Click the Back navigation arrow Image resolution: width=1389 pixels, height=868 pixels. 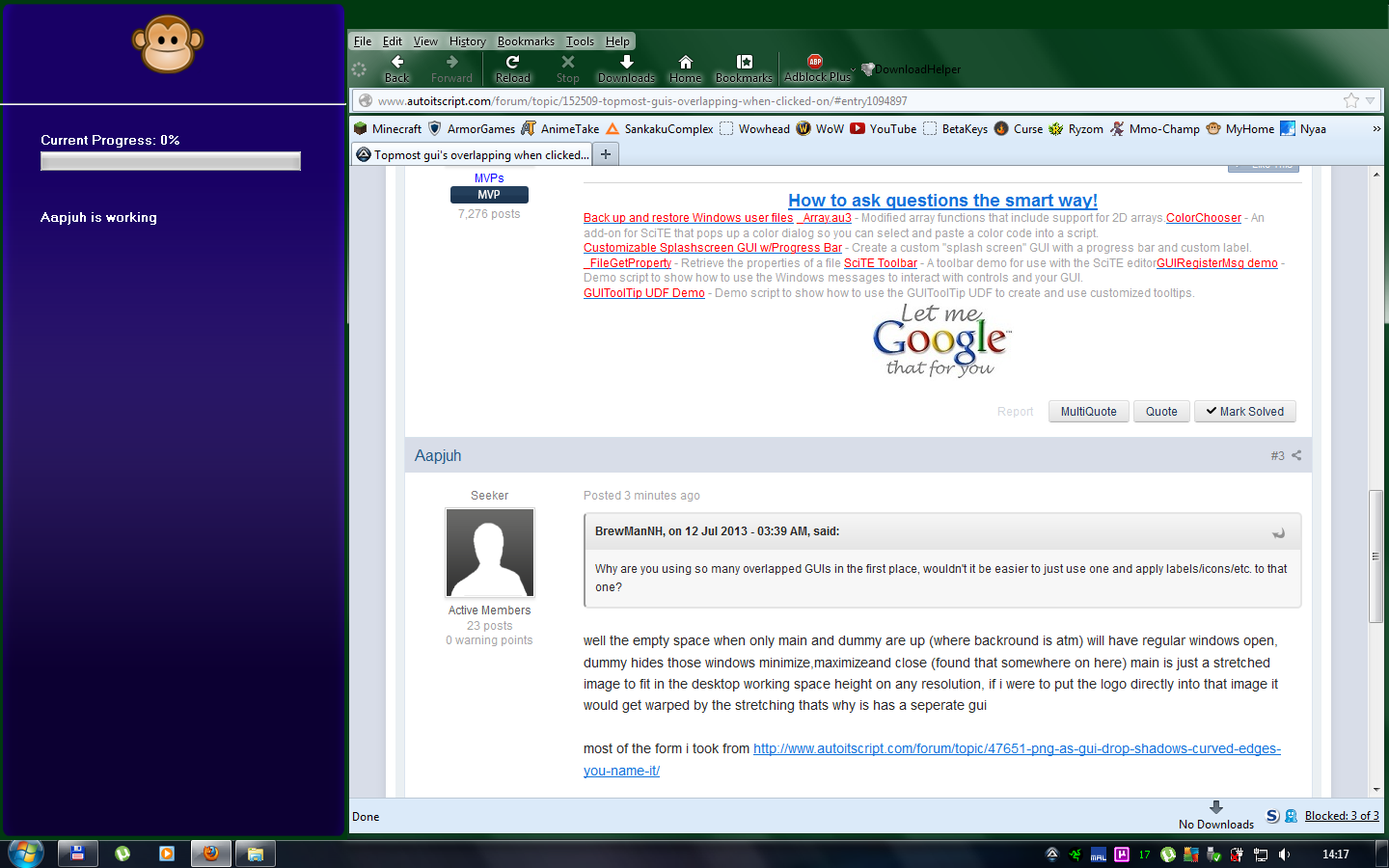pos(397,63)
